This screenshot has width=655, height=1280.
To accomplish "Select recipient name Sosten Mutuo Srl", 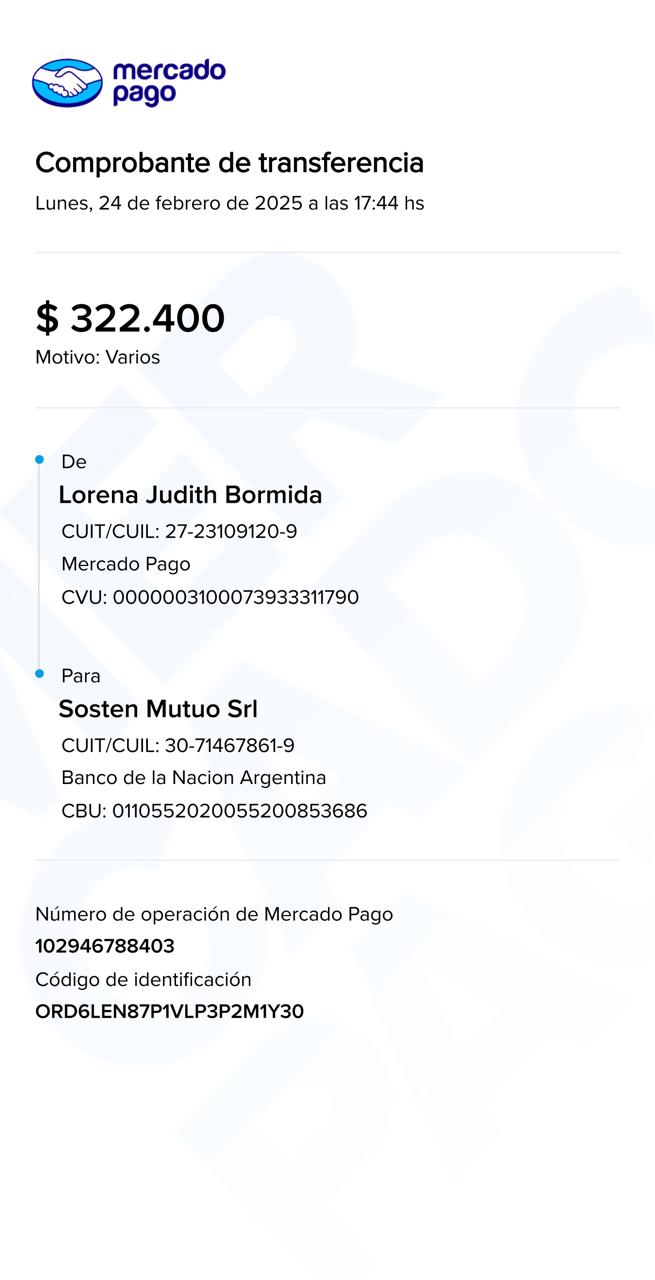I will pos(158,709).
